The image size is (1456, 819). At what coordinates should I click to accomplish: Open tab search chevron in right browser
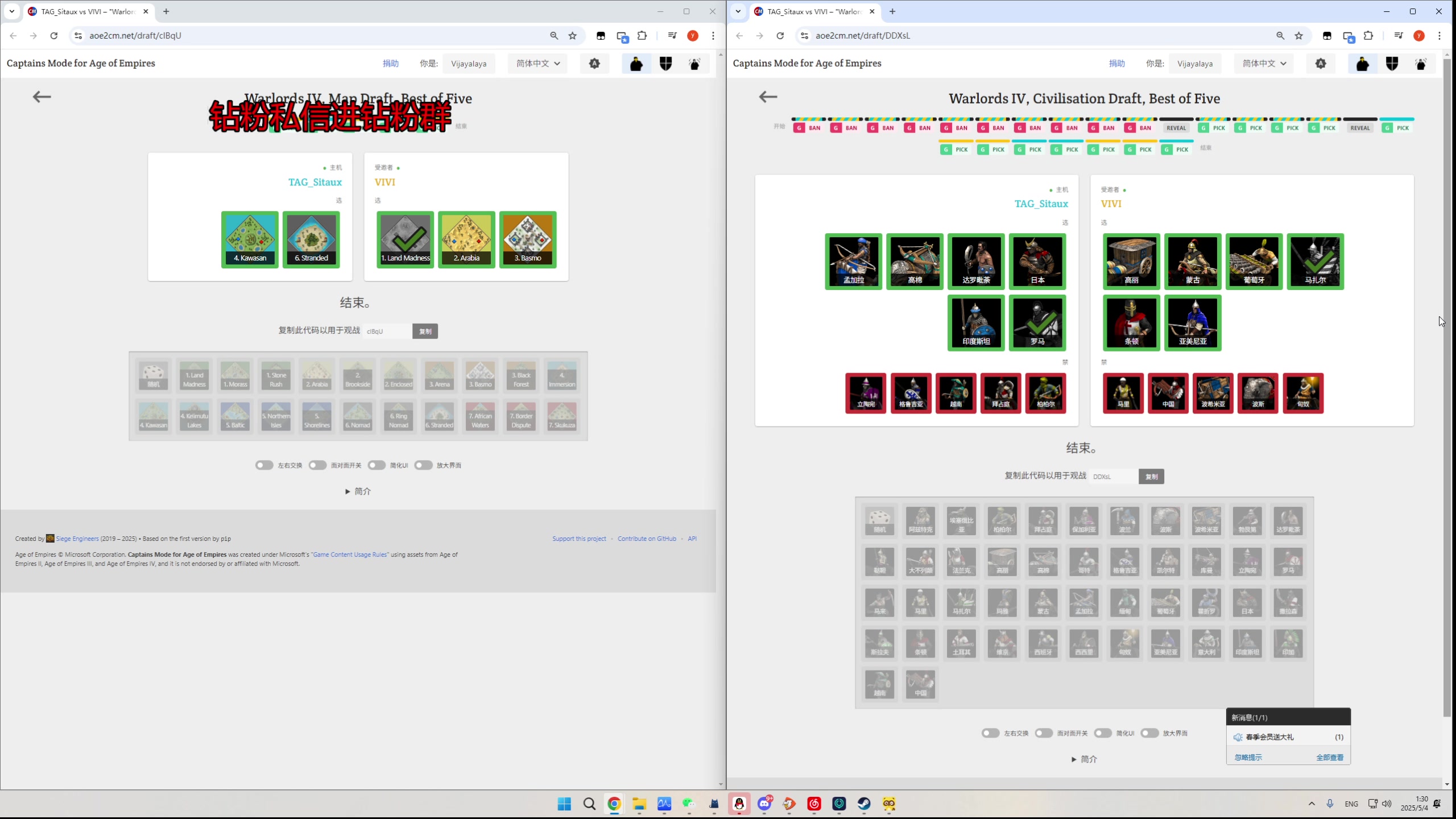click(738, 11)
